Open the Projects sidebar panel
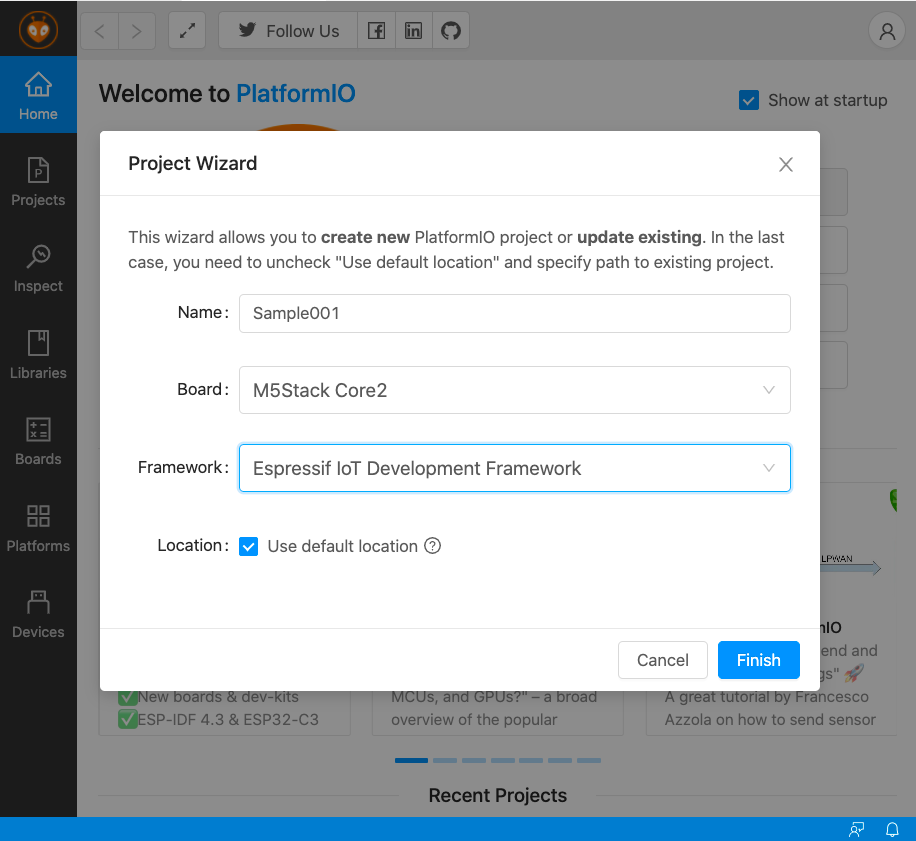916x841 pixels. pyautogui.click(x=38, y=183)
